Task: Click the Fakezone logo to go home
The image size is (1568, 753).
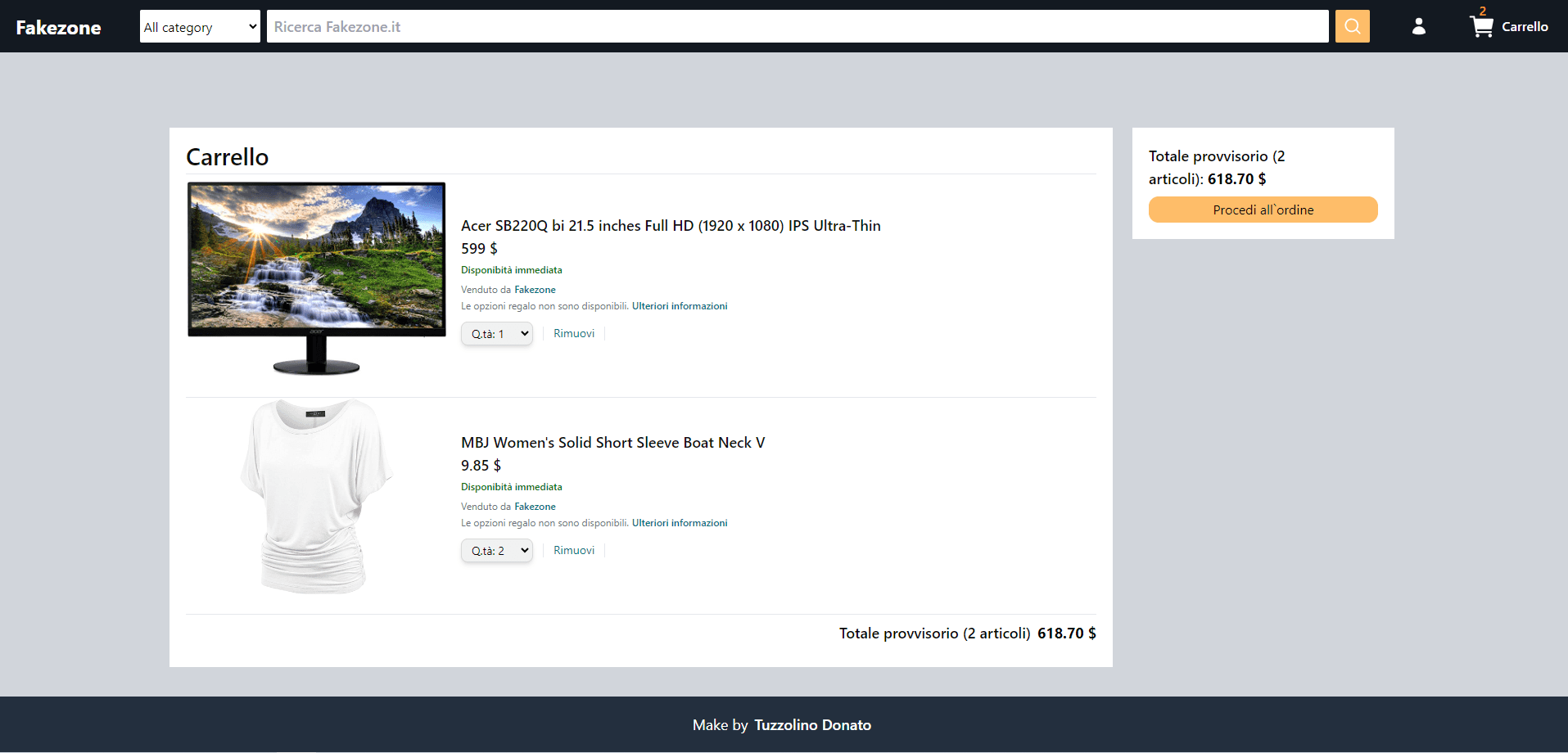Action: (59, 27)
